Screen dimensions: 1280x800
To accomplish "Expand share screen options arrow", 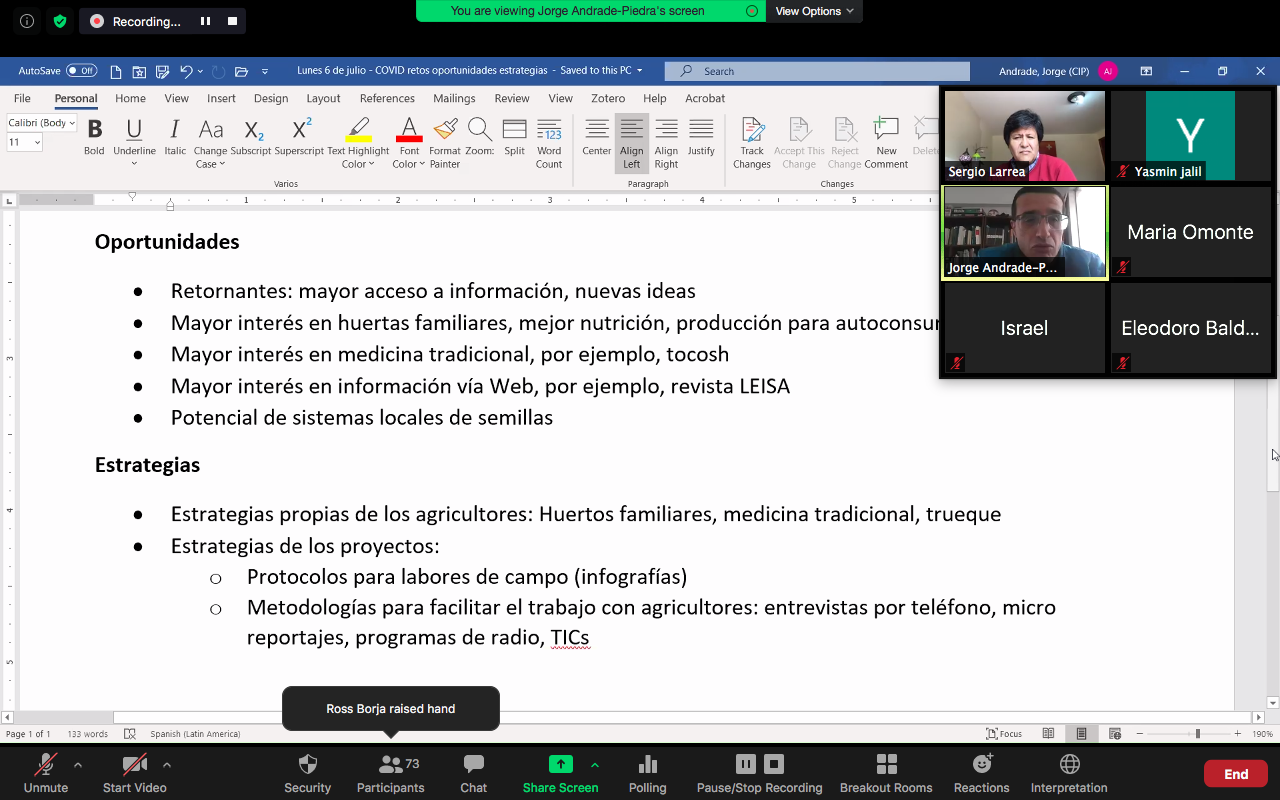I will (x=595, y=765).
